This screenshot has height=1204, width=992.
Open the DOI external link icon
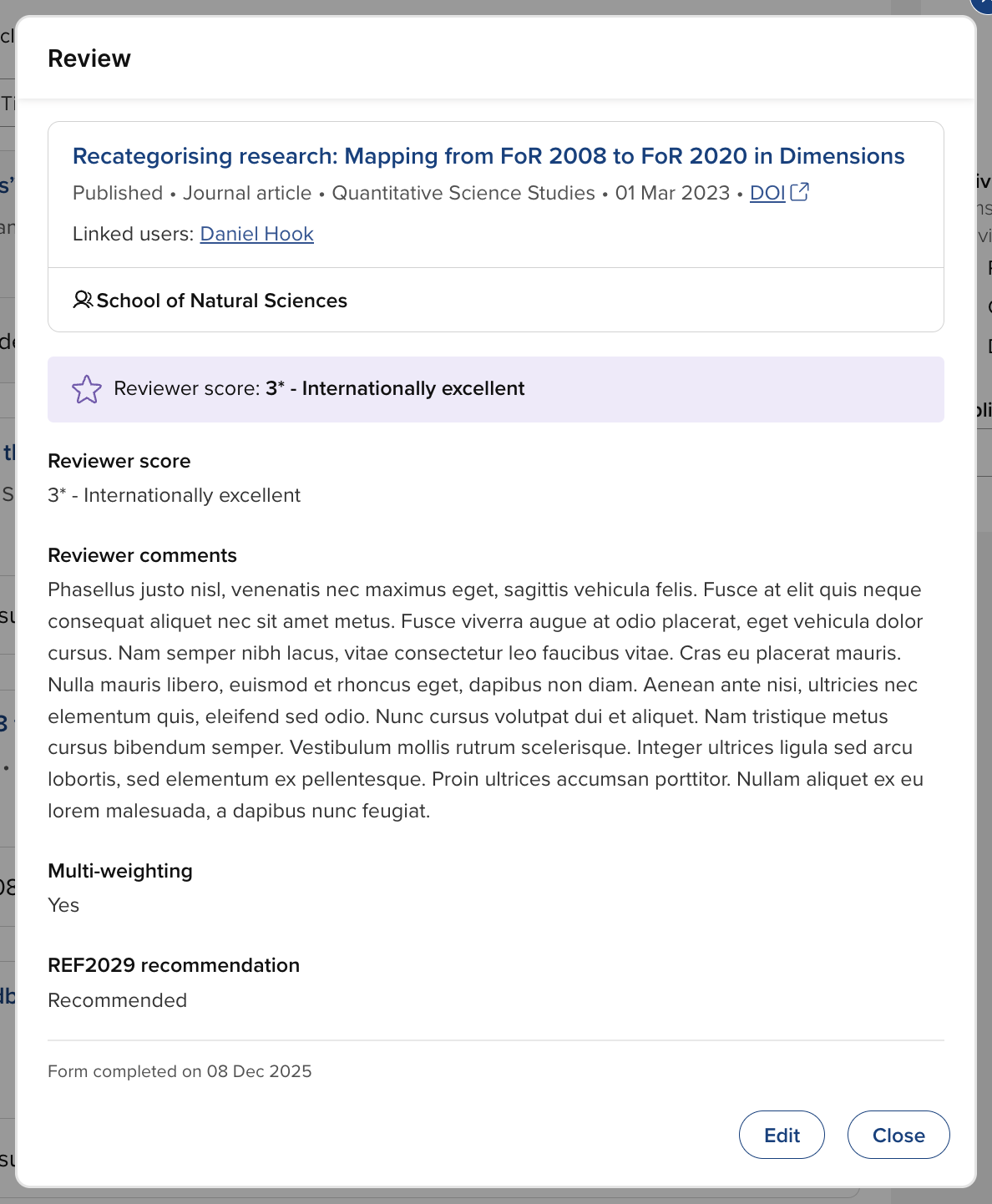tap(800, 192)
